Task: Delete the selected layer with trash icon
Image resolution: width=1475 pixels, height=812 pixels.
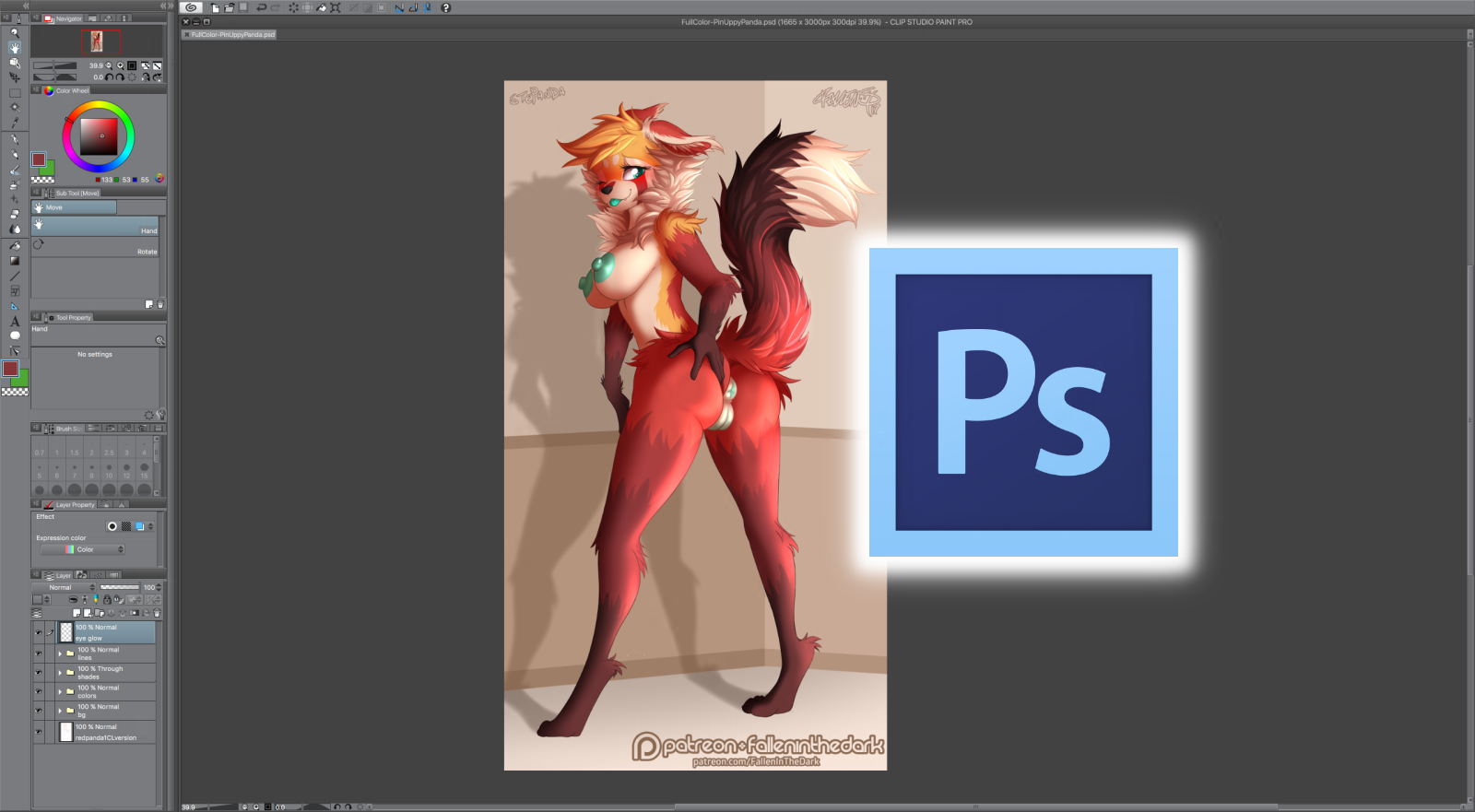Action: pyautogui.click(x=157, y=613)
